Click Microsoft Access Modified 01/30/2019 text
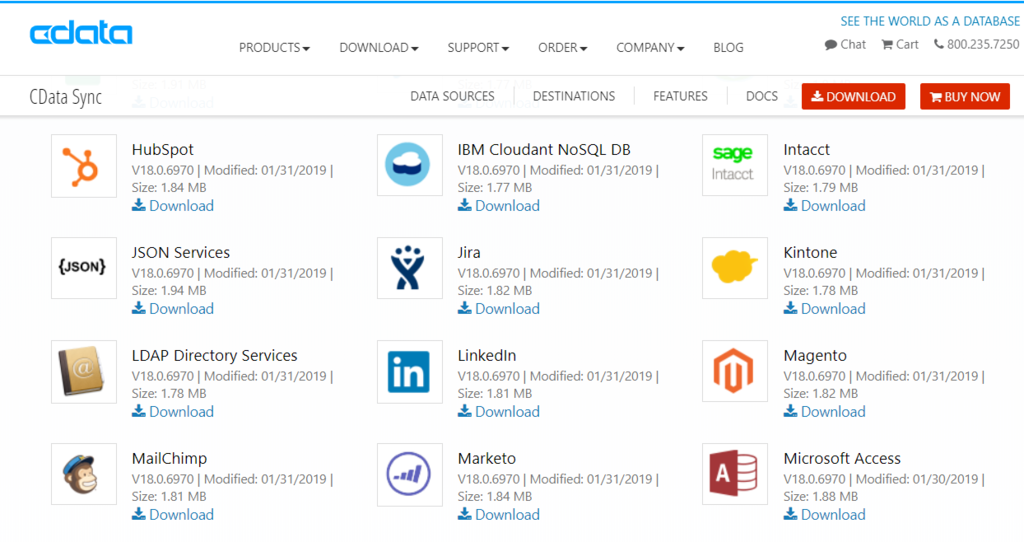1024x542 pixels. [x=917, y=479]
